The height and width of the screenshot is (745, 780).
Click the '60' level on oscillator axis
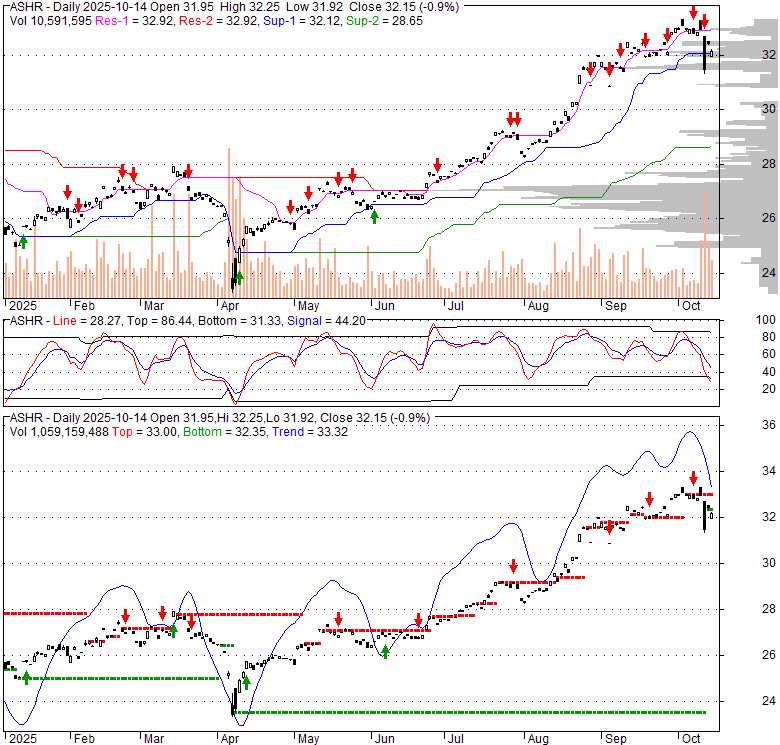pyautogui.click(x=769, y=354)
